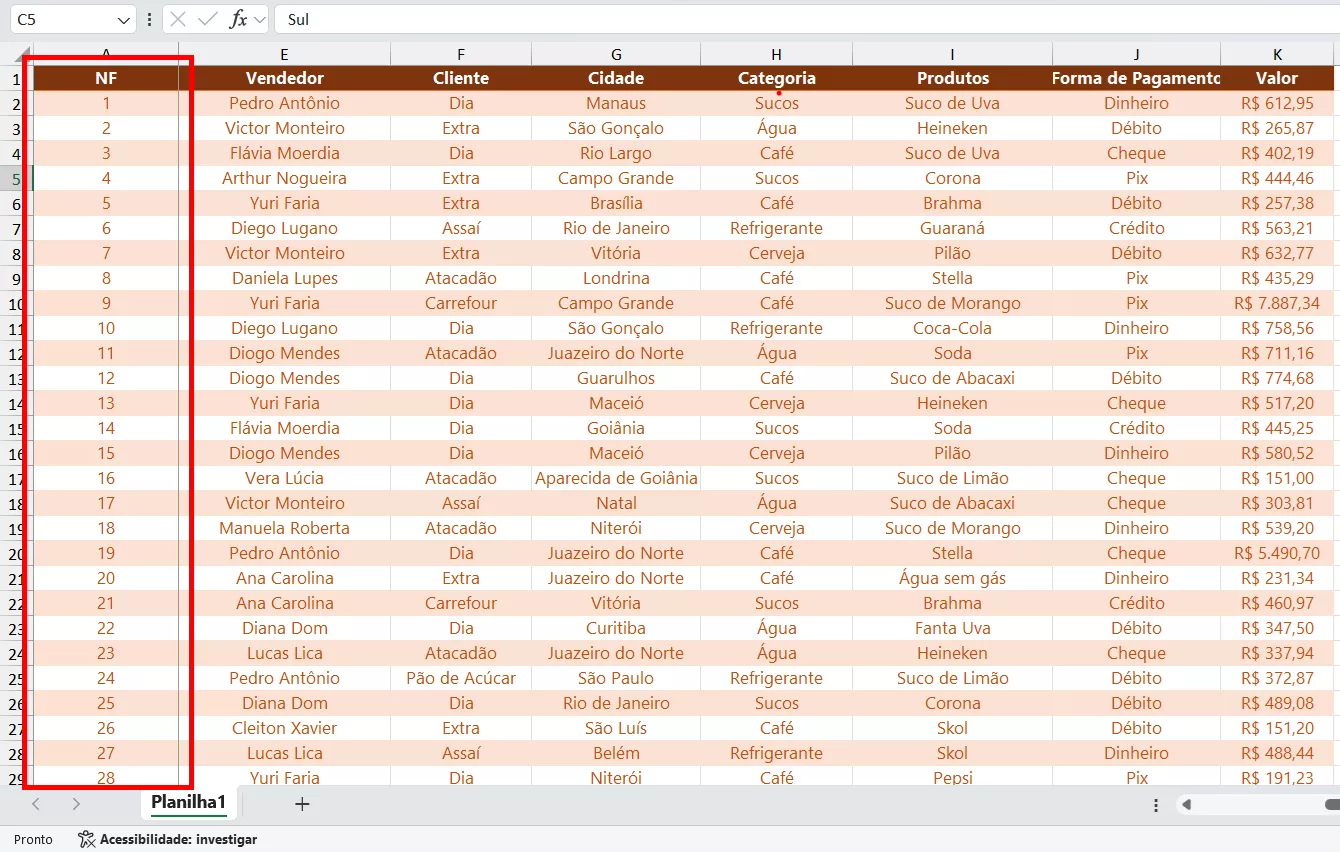Click the Vendedor header cell
This screenshot has width=1340, height=852.
pyautogui.click(x=285, y=78)
